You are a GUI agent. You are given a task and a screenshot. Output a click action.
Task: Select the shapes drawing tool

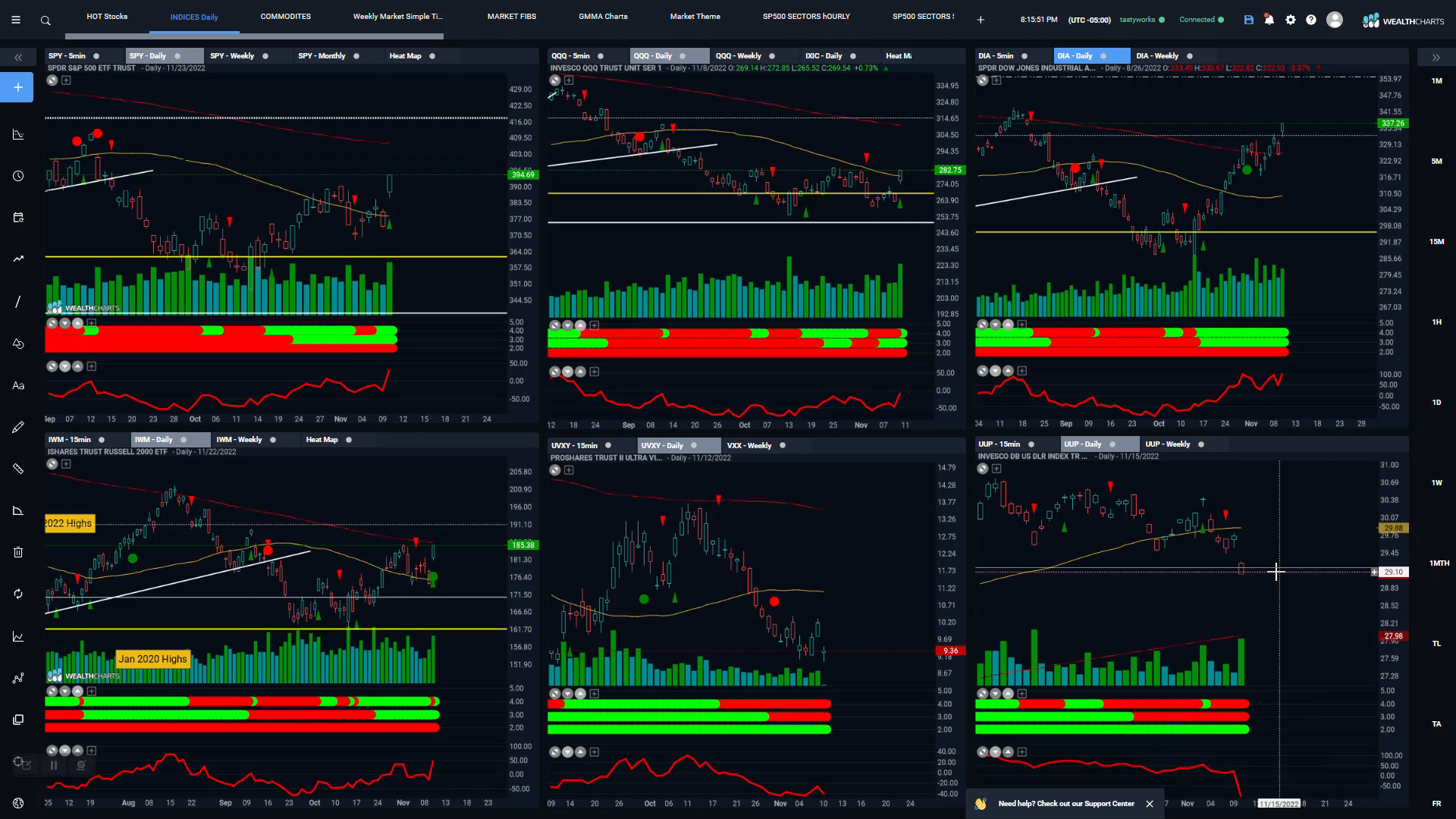coord(18,344)
